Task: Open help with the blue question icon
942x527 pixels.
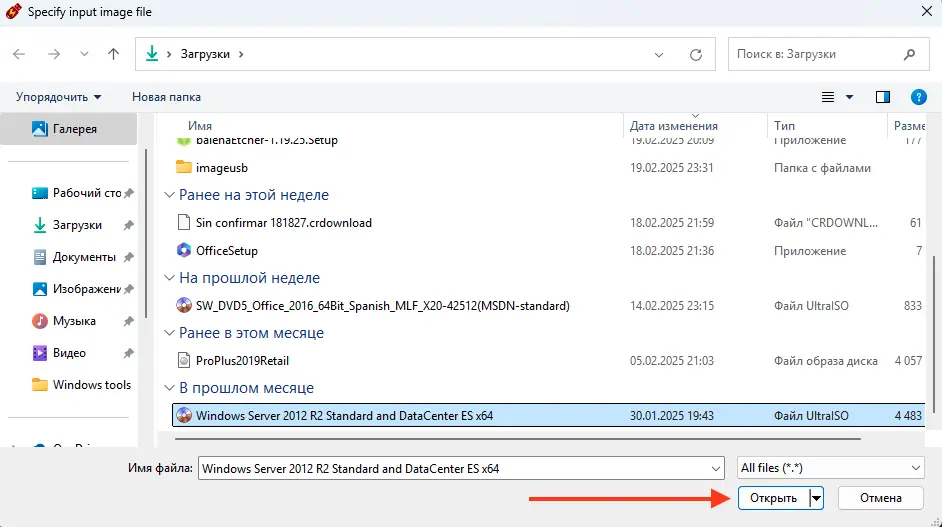Action: (x=919, y=97)
